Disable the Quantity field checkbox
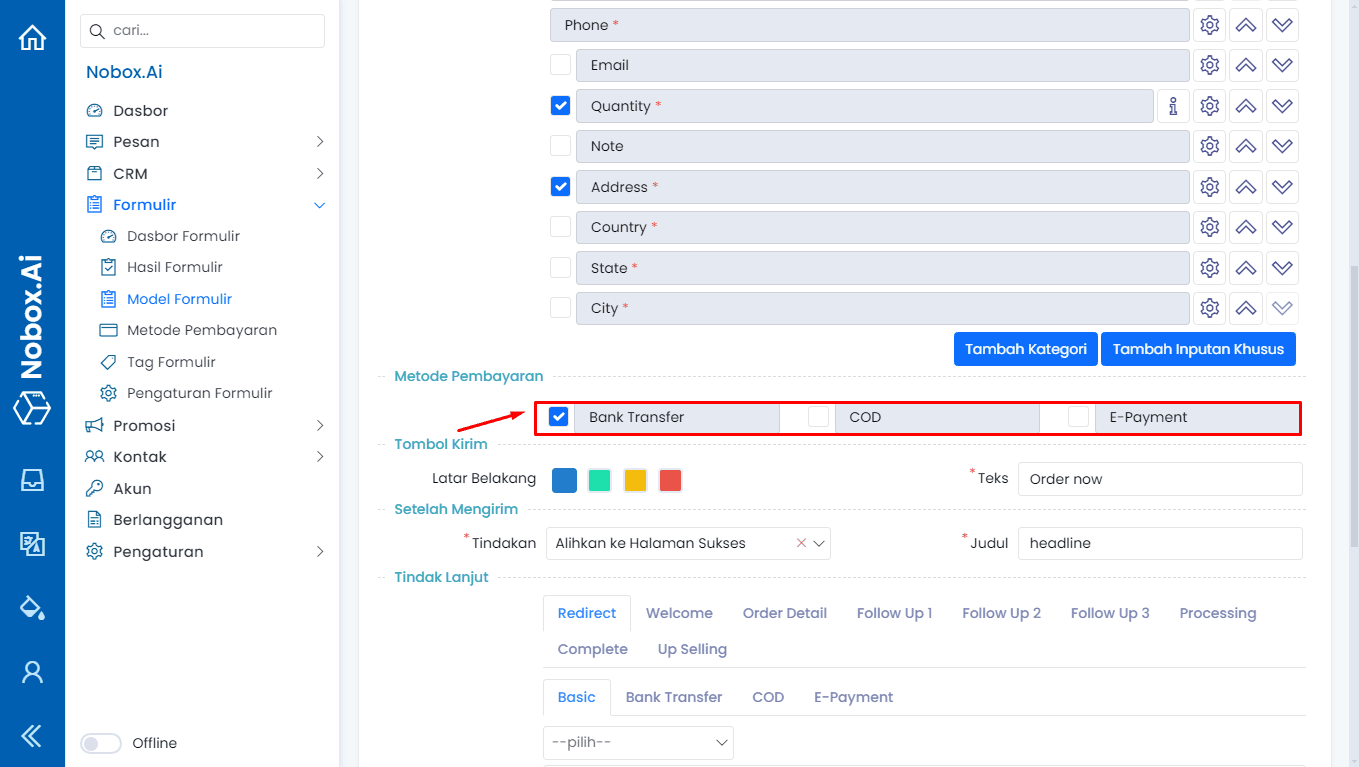This screenshot has height=767, width=1359. [x=560, y=105]
